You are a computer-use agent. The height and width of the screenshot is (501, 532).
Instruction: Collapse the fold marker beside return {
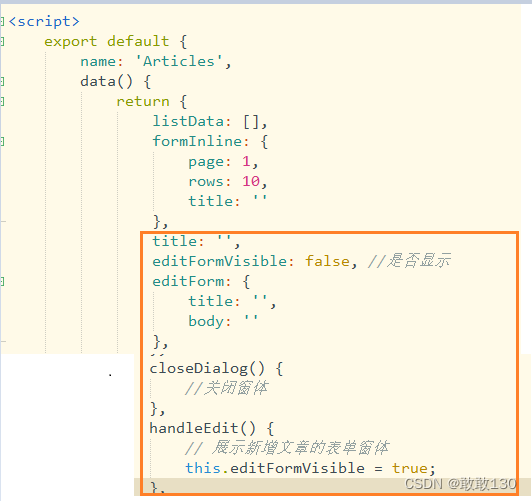pos(2,102)
